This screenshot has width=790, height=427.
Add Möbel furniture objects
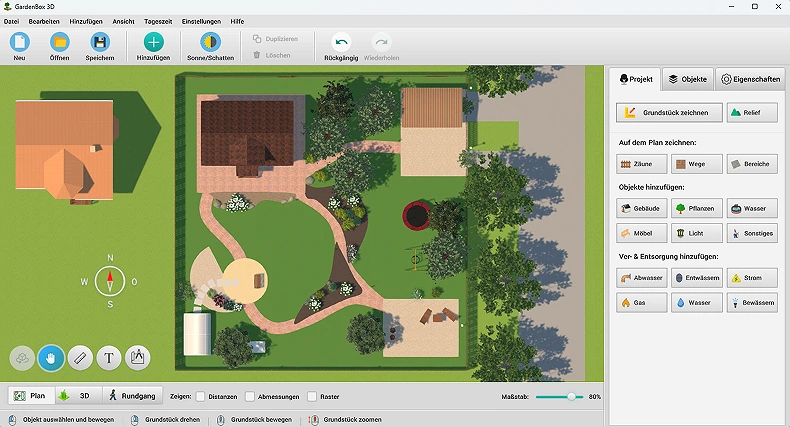641,233
